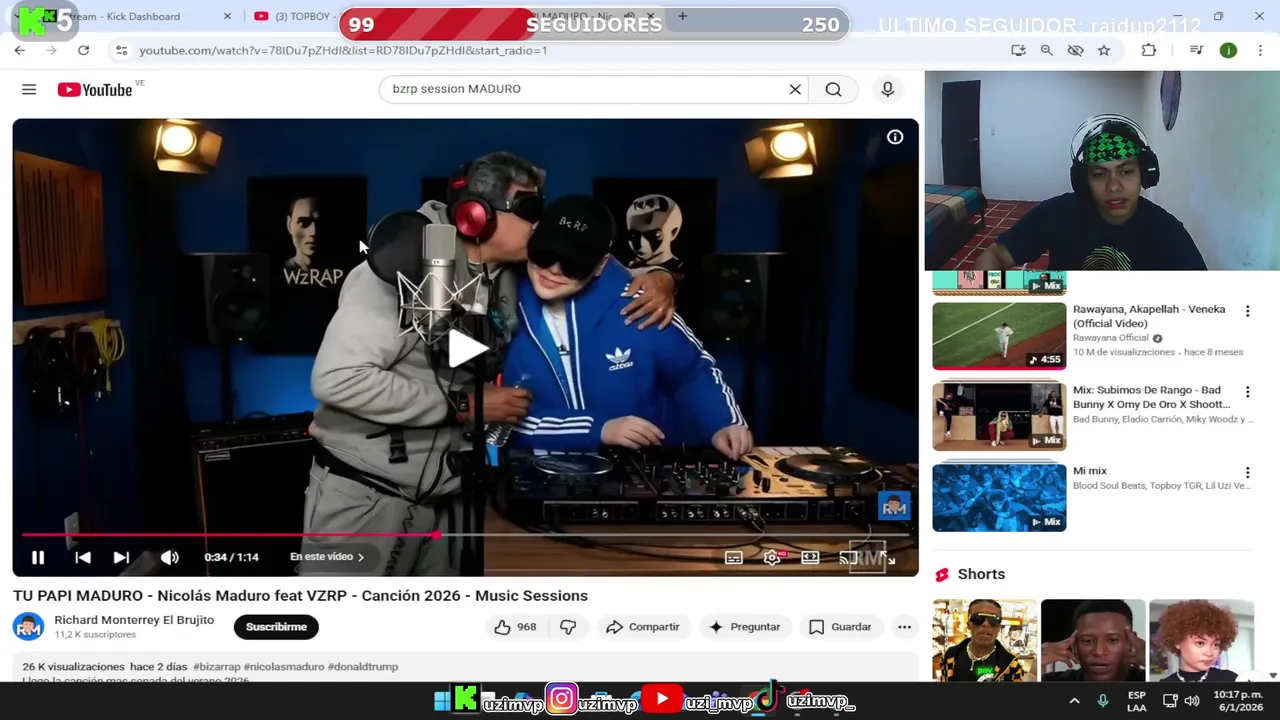This screenshot has width=1280, height=720.
Task: Open the YouTube hamburger guide menu
Action: click(29, 89)
